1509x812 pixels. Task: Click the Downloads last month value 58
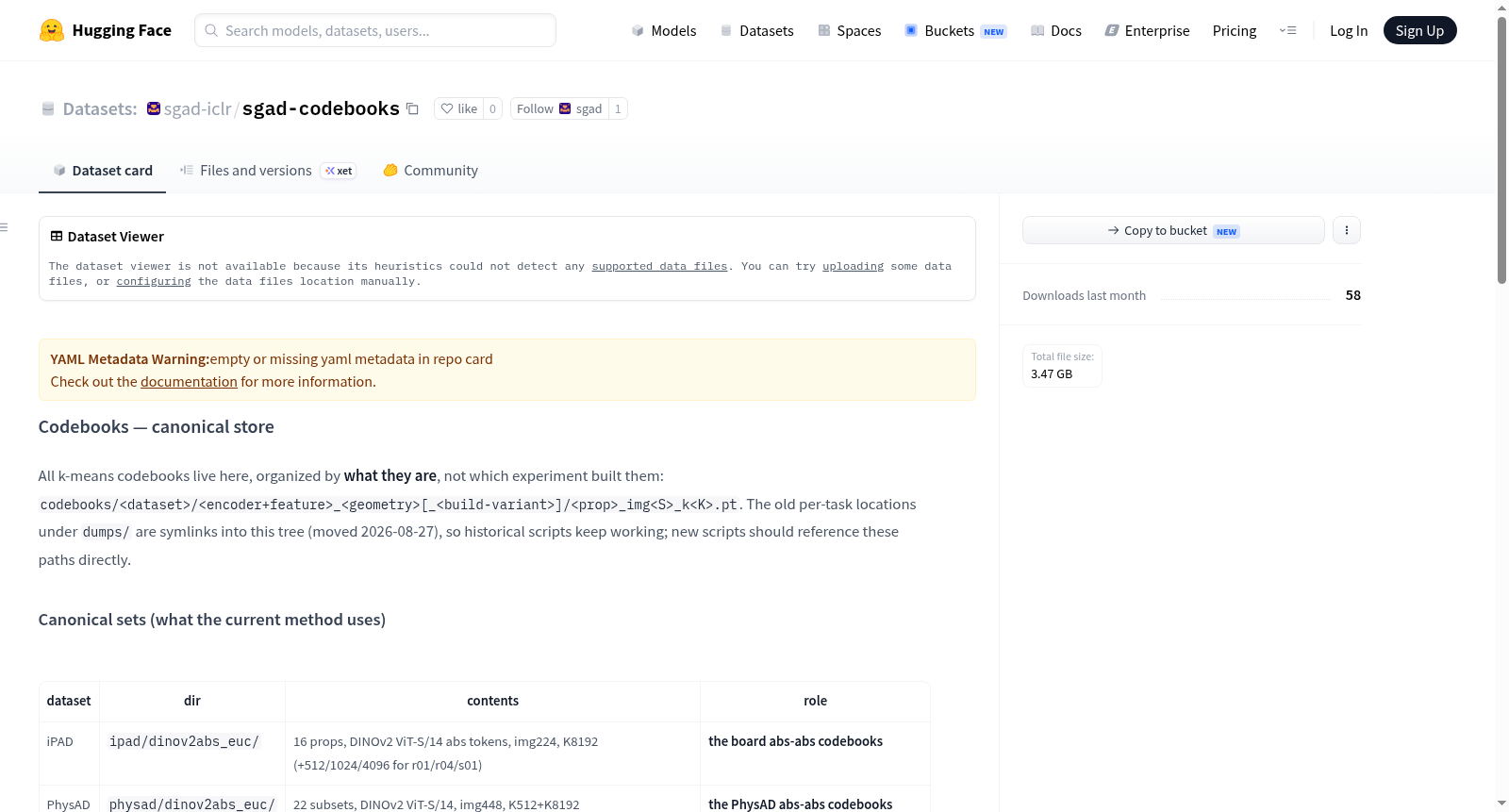click(1353, 295)
